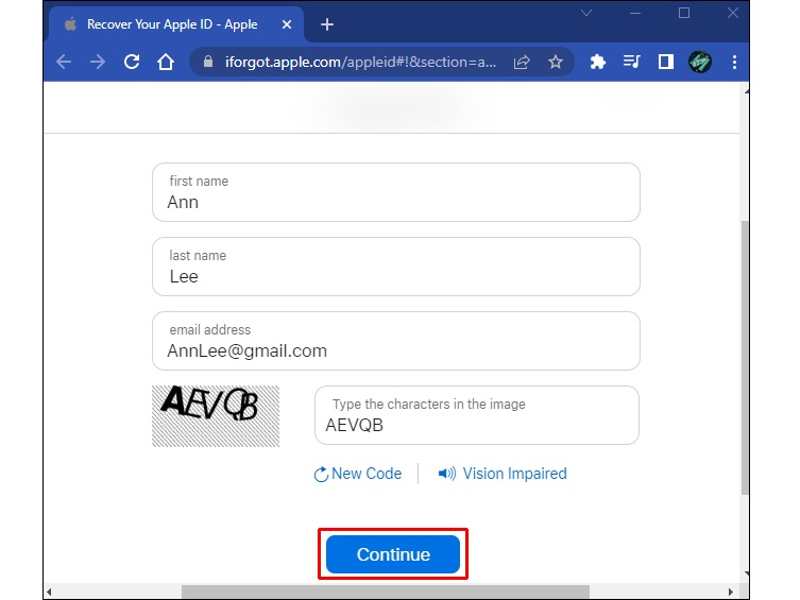Bookmark this page with the star icon
The image size is (800, 600).
(x=555, y=62)
